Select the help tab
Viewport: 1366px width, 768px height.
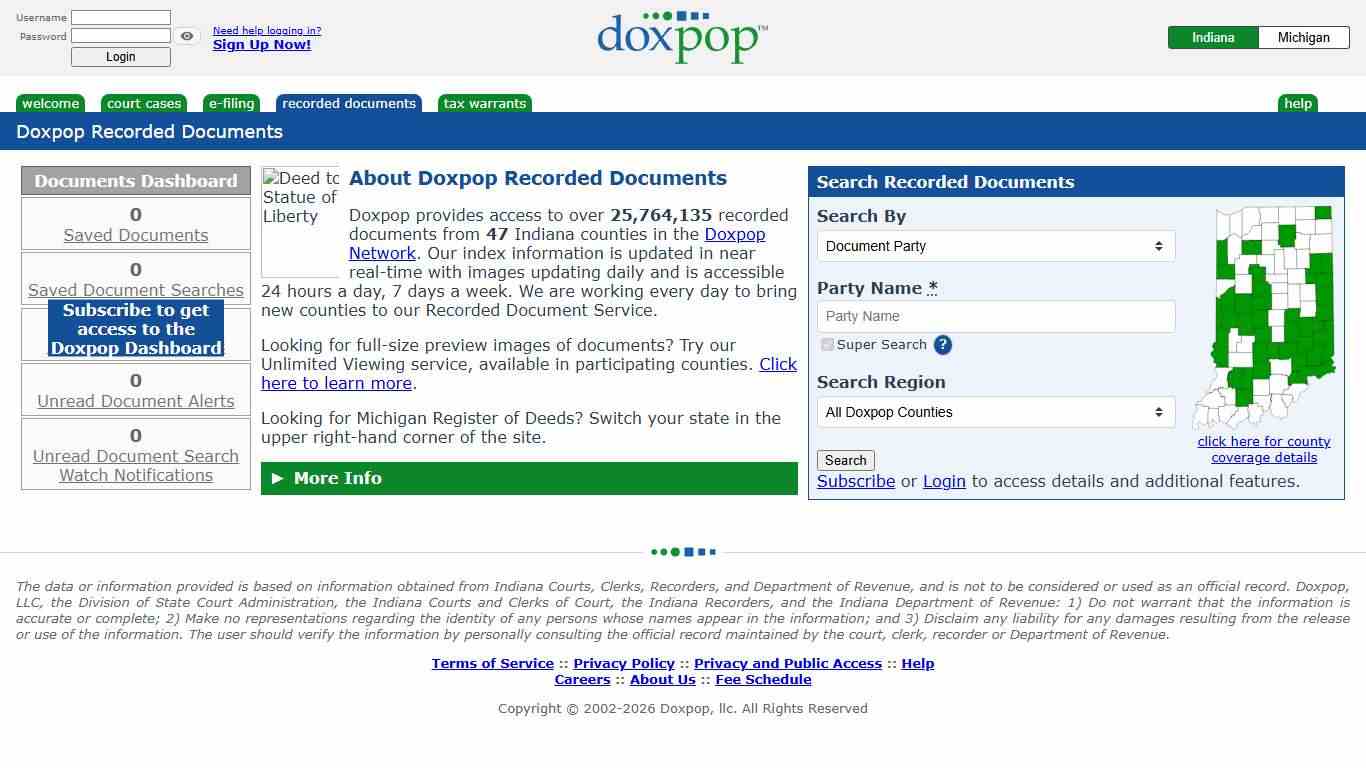(1297, 103)
